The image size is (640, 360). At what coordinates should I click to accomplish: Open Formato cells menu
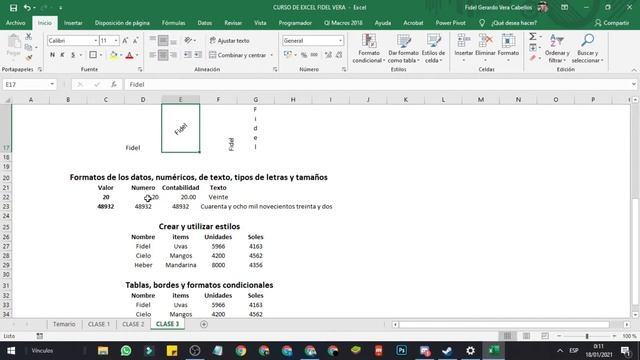coord(508,48)
